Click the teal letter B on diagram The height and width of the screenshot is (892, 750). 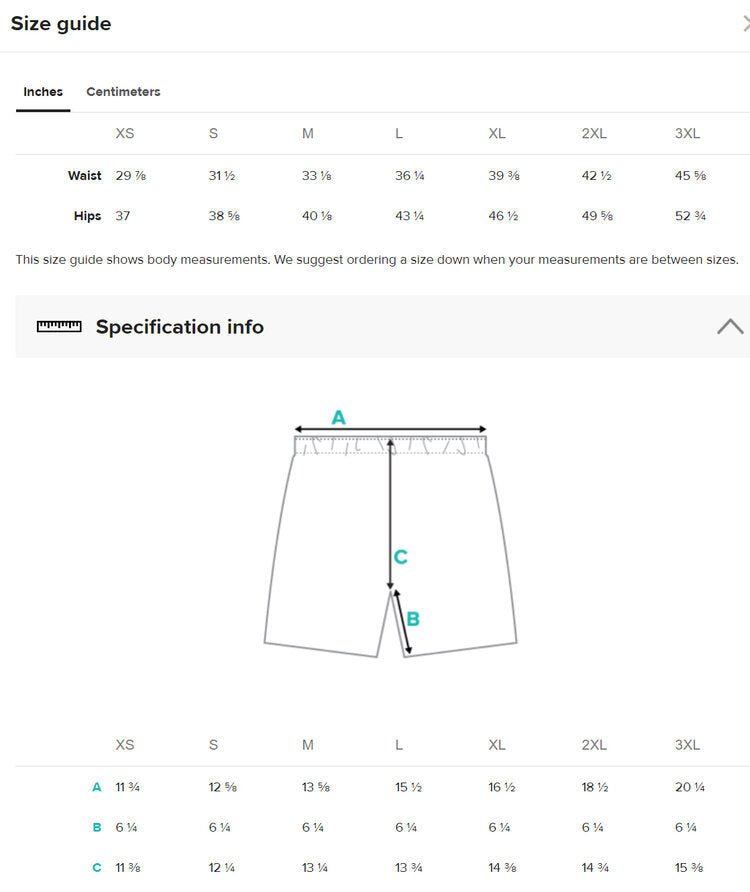coord(412,619)
